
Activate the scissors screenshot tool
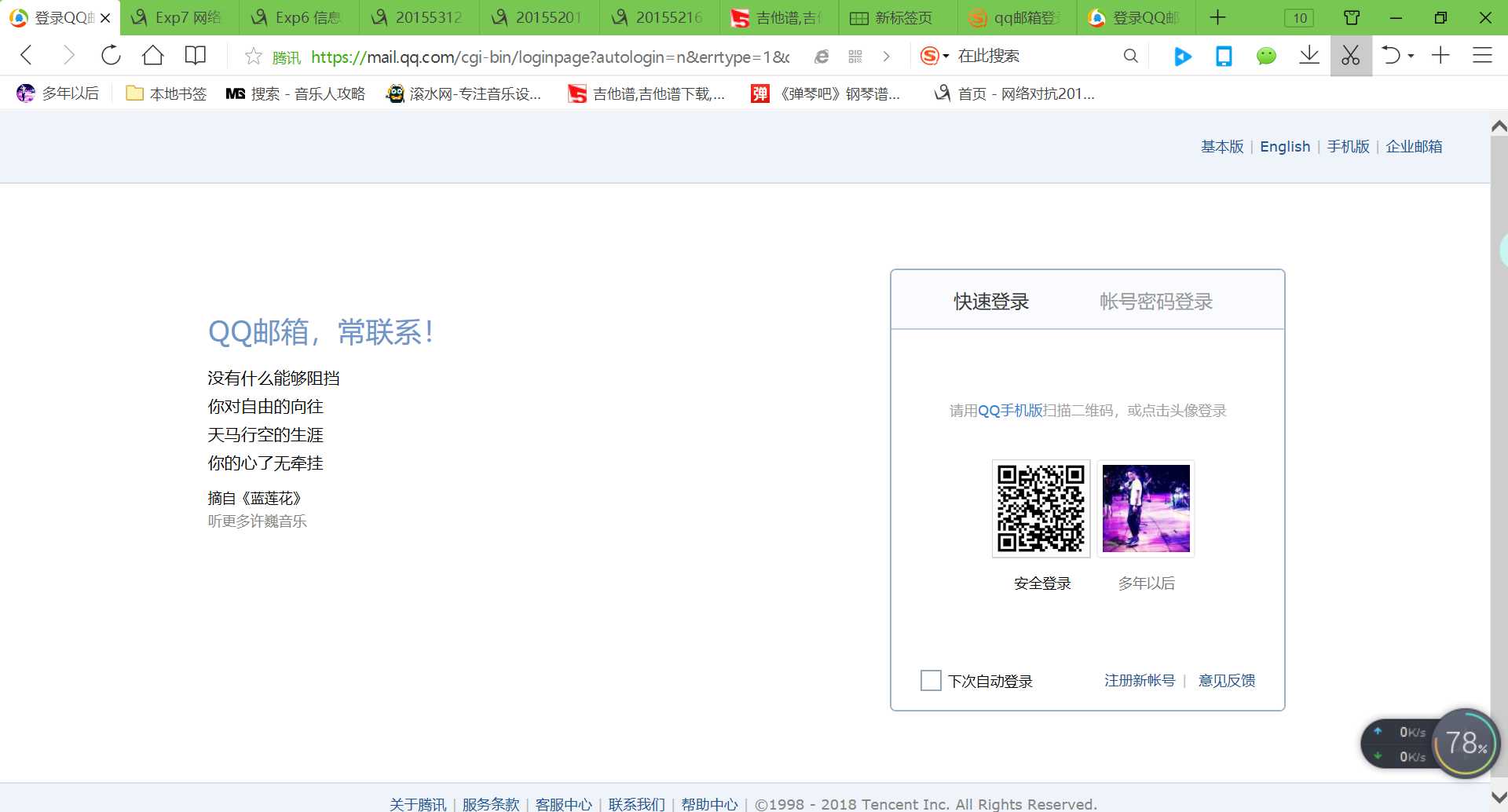click(x=1351, y=56)
